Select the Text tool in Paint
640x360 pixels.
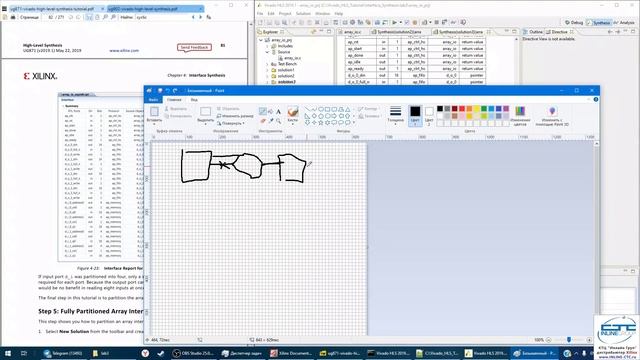click(x=278, y=111)
